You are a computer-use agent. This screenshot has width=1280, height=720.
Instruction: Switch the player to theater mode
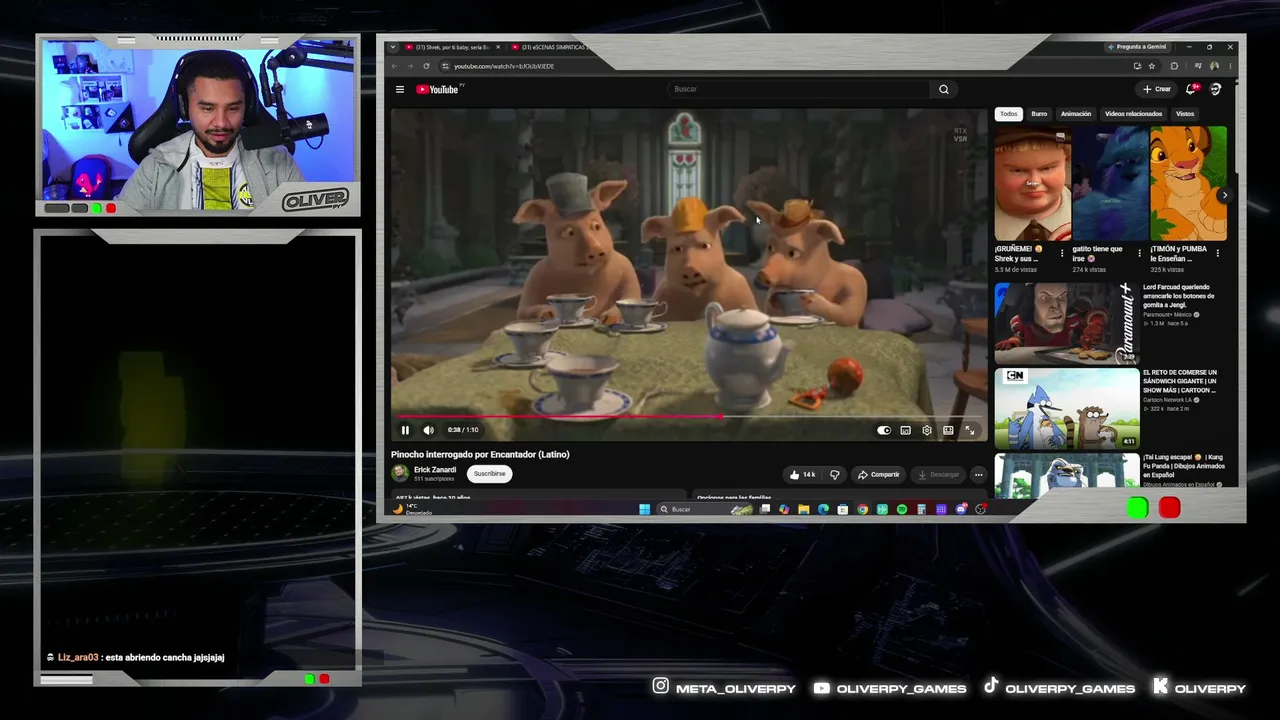tap(948, 430)
